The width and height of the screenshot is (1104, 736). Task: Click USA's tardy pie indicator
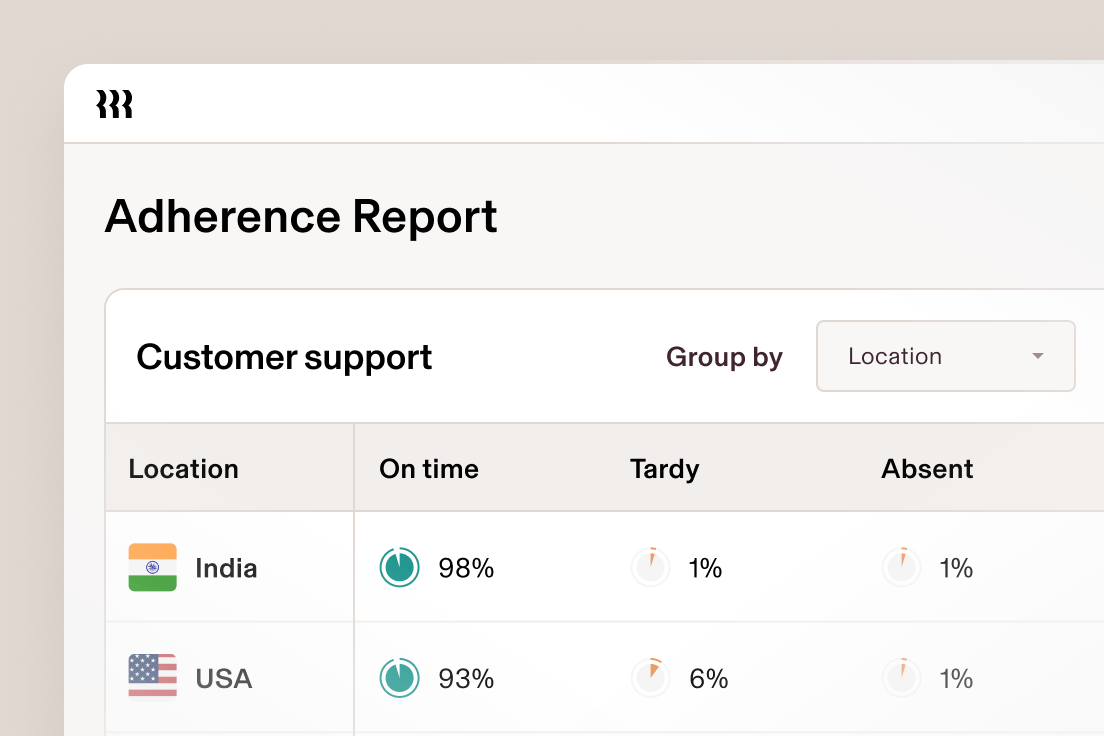650,678
